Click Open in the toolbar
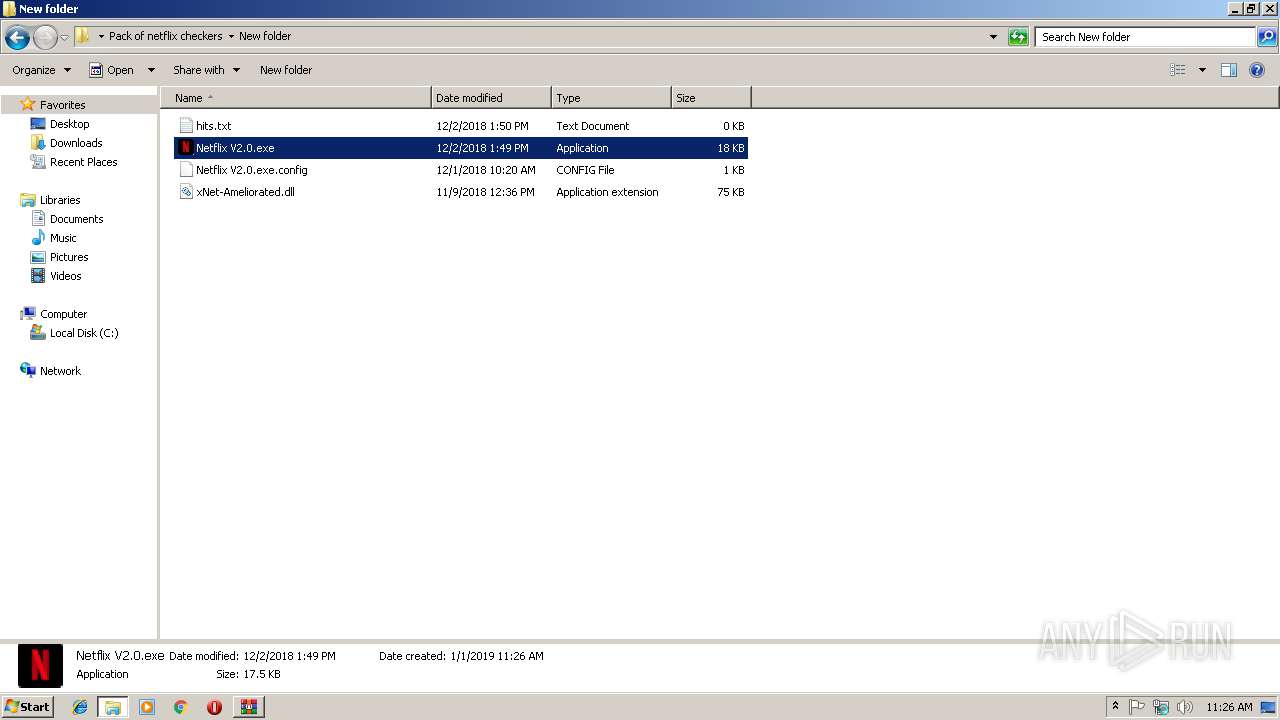The image size is (1280, 720). click(x=112, y=70)
